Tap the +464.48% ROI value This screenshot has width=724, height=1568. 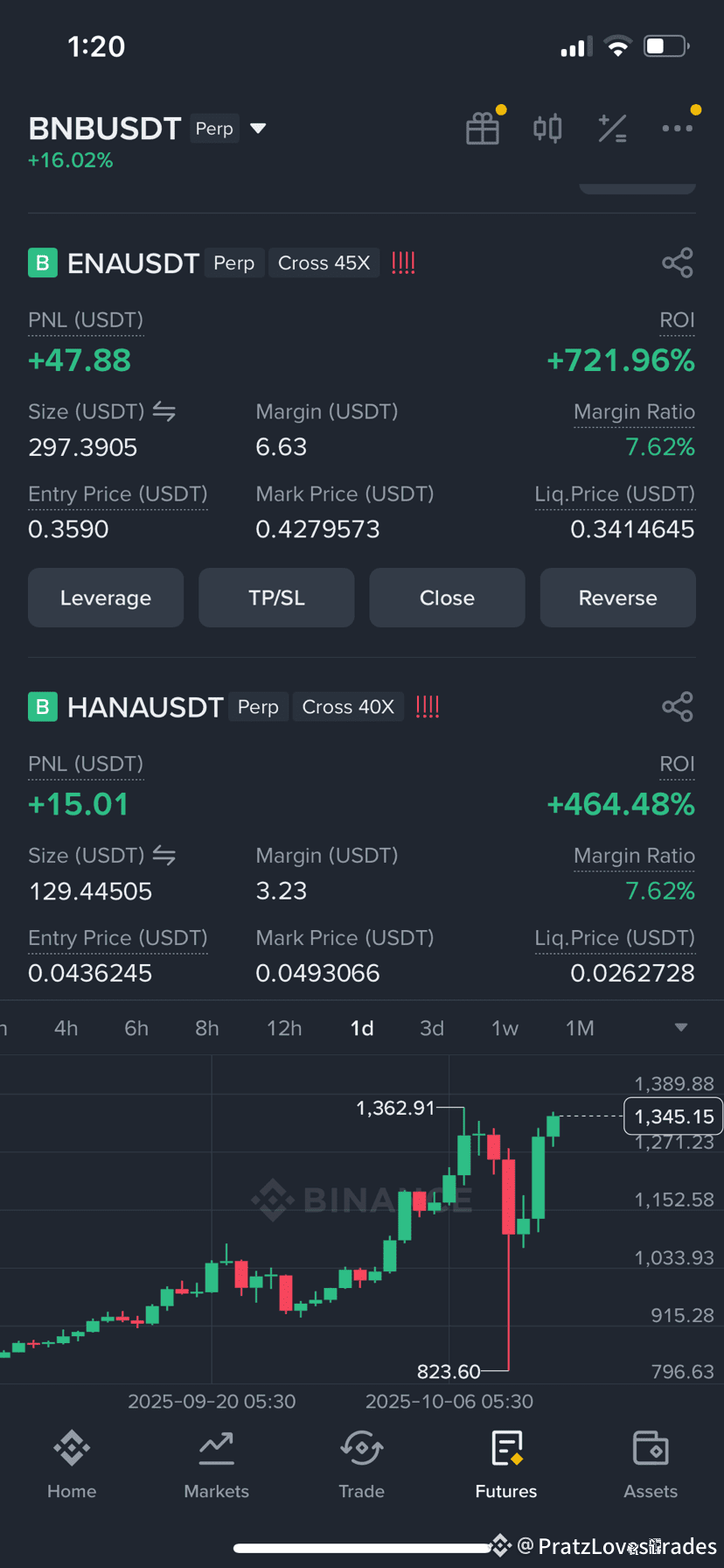point(621,803)
